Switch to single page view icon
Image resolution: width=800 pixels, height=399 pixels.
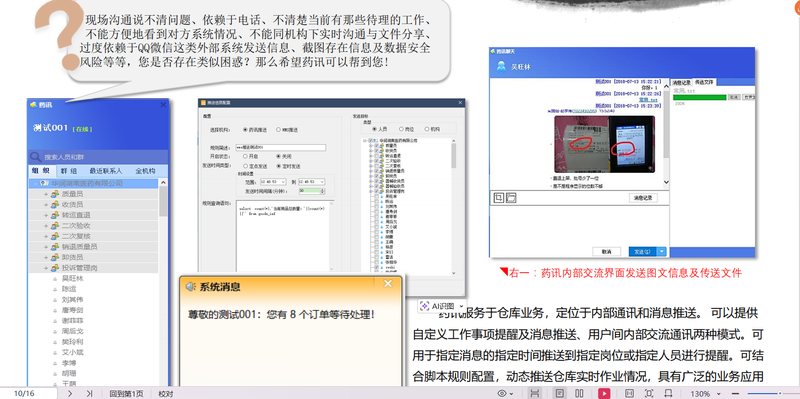click(560, 393)
